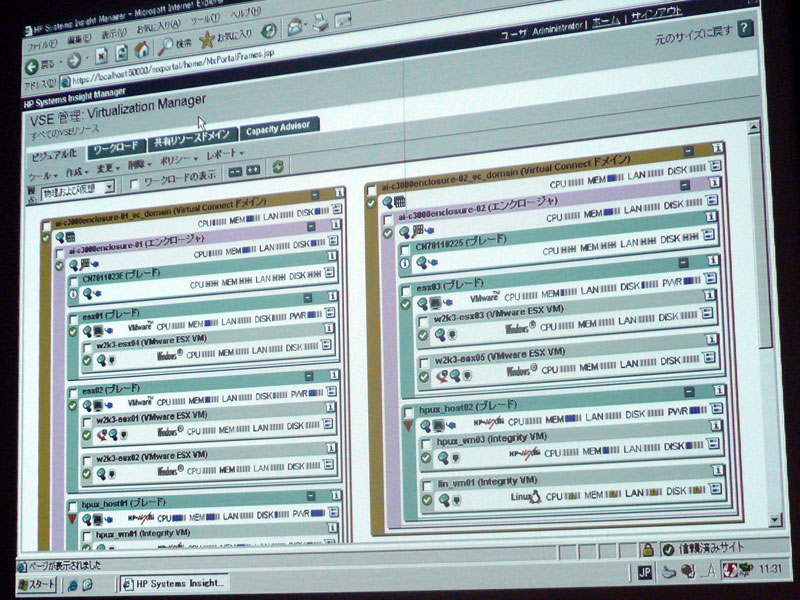Check the esx03 blade checkbox

[406, 291]
